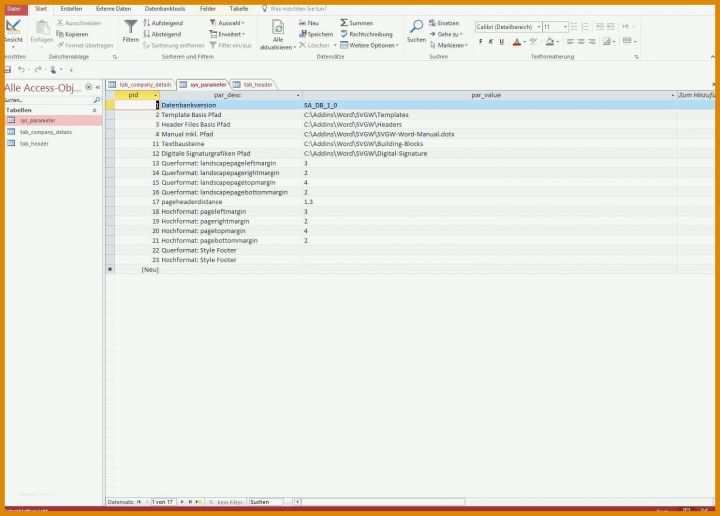Center text alignment in ribbon
The height and width of the screenshot is (516, 720).
581,42
